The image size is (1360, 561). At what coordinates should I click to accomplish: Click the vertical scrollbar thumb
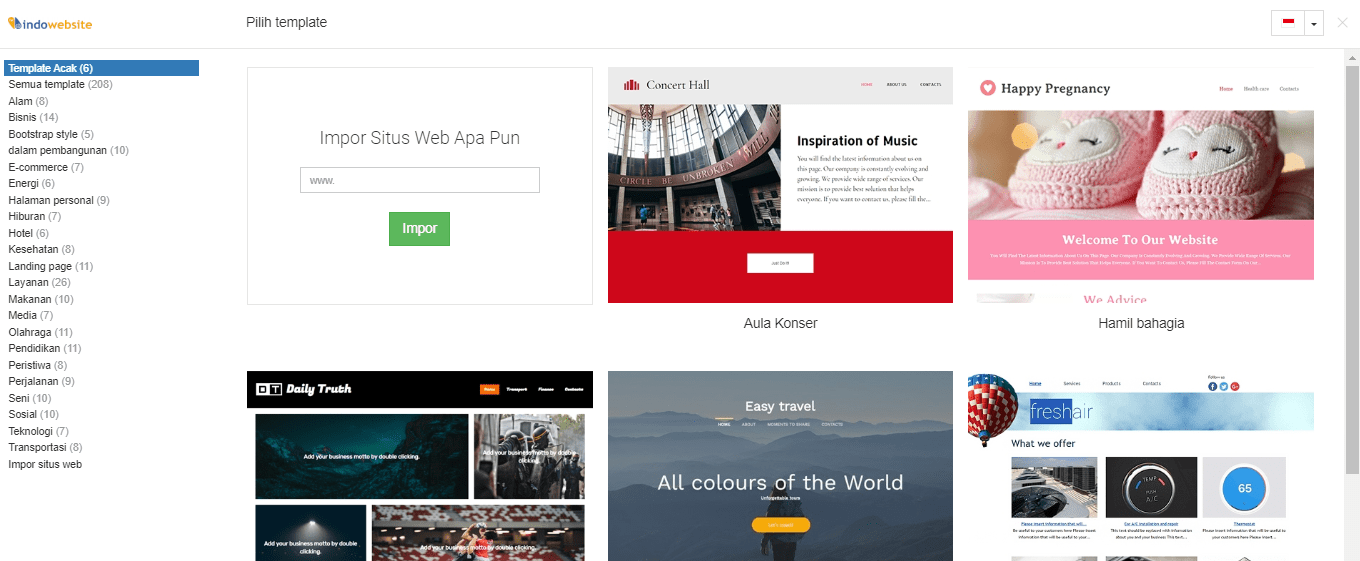[x=1352, y=260]
